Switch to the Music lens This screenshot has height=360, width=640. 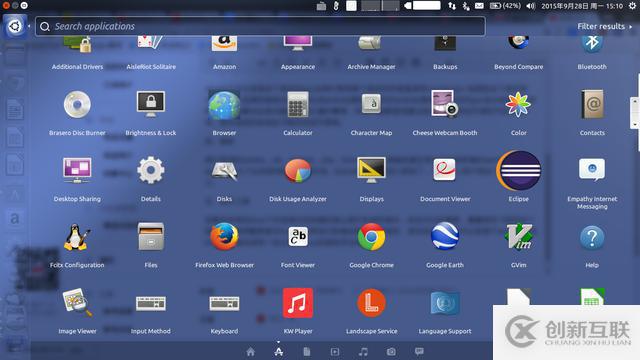point(363,352)
